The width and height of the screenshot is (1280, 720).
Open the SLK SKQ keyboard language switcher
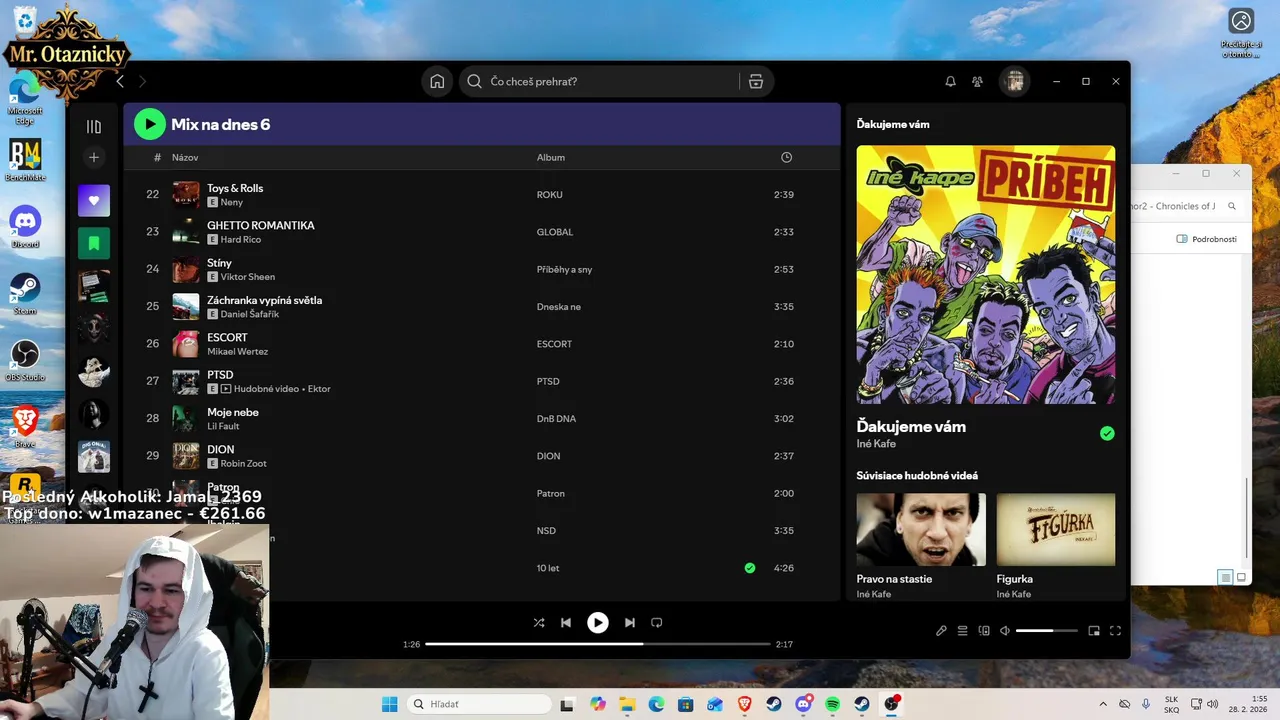click(x=1171, y=705)
